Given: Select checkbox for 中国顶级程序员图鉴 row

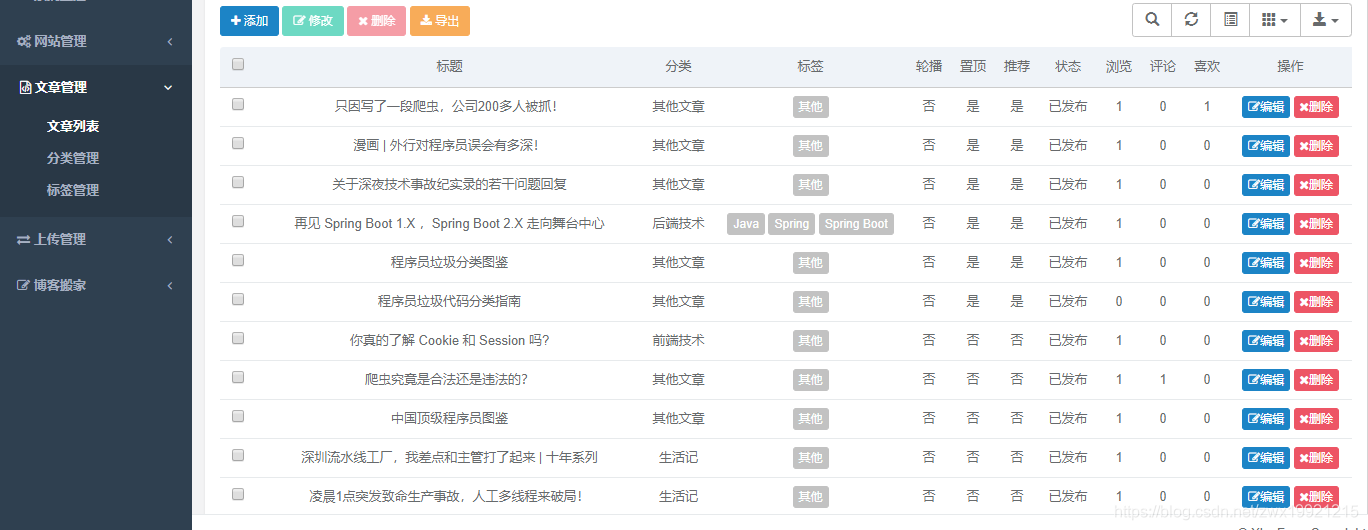Looking at the screenshot, I should [x=238, y=416].
